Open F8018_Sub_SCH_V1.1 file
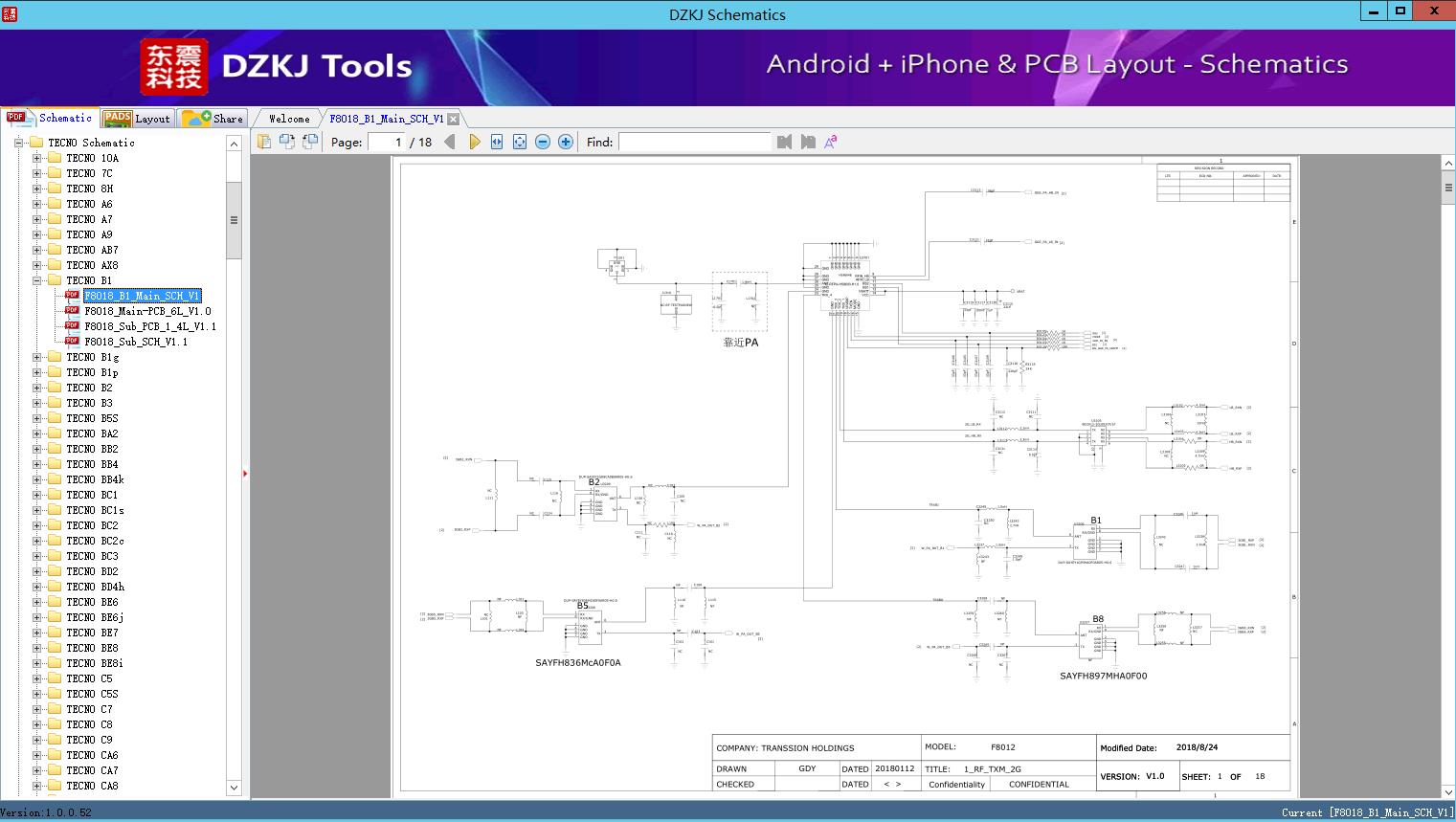1456x822 pixels. point(136,342)
